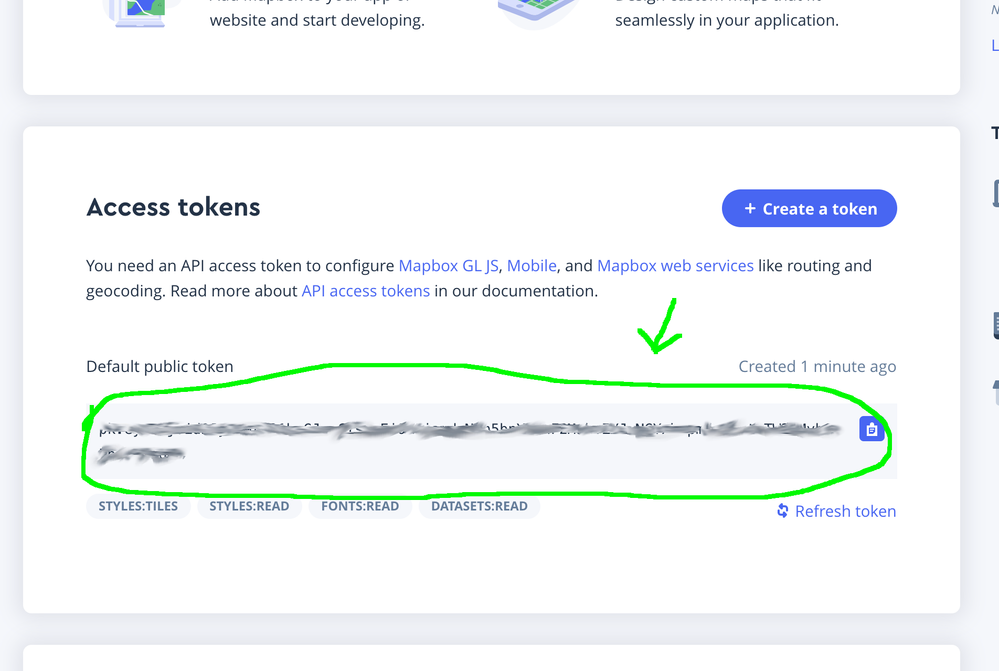Click inside the default public token field
Viewport: 999px width, 671px height.
pyautogui.click(x=470, y=441)
